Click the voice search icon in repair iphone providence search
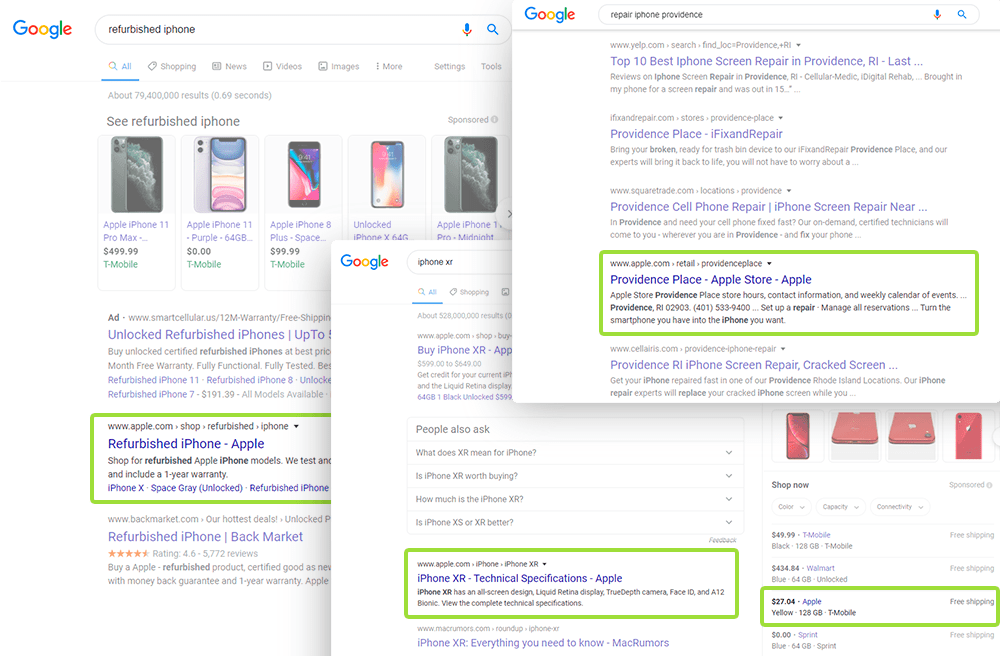This screenshot has width=1000, height=656. click(937, 15)
